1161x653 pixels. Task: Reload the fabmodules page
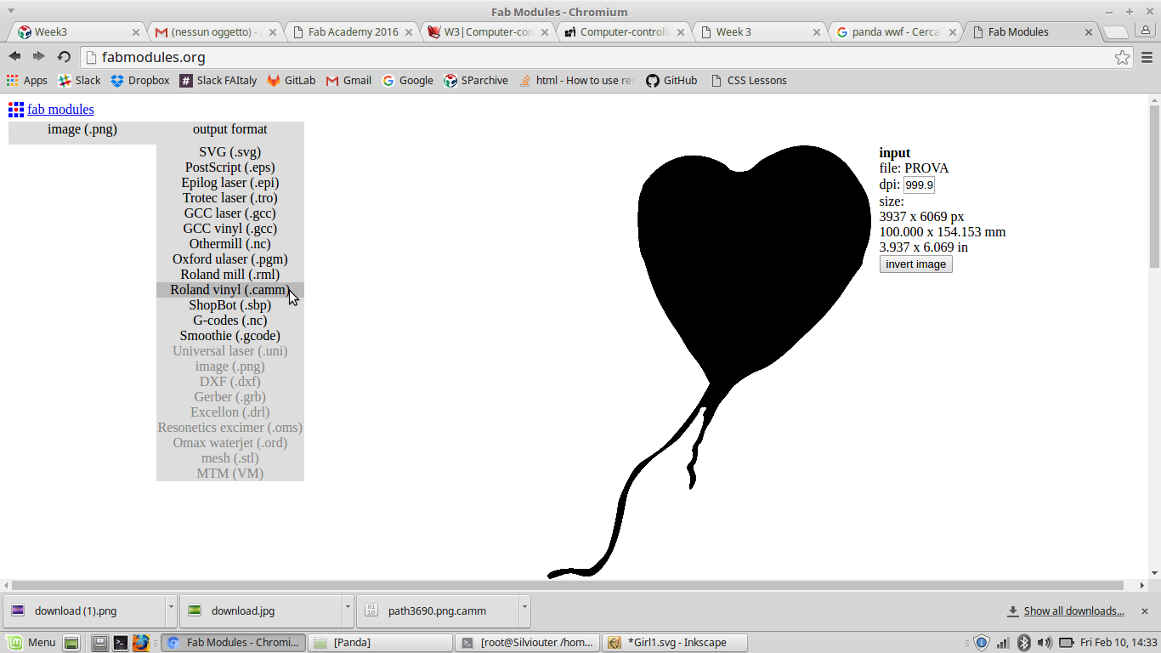(64, 56)
